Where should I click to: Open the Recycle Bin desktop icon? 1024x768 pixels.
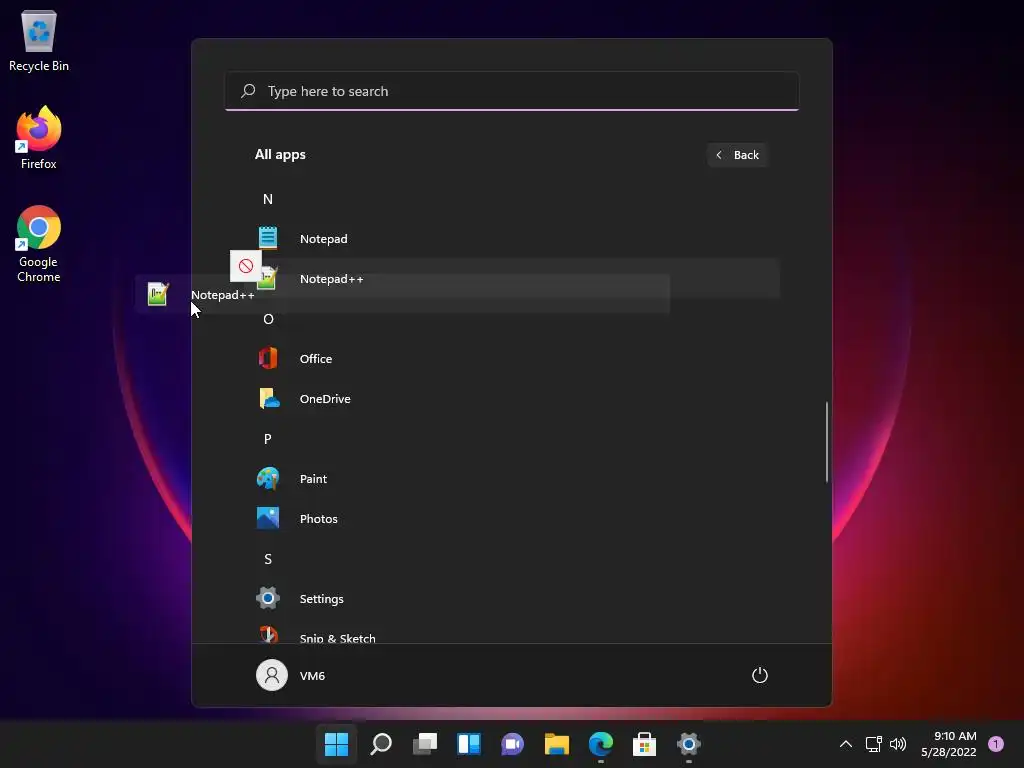click(x=39, y=40)
